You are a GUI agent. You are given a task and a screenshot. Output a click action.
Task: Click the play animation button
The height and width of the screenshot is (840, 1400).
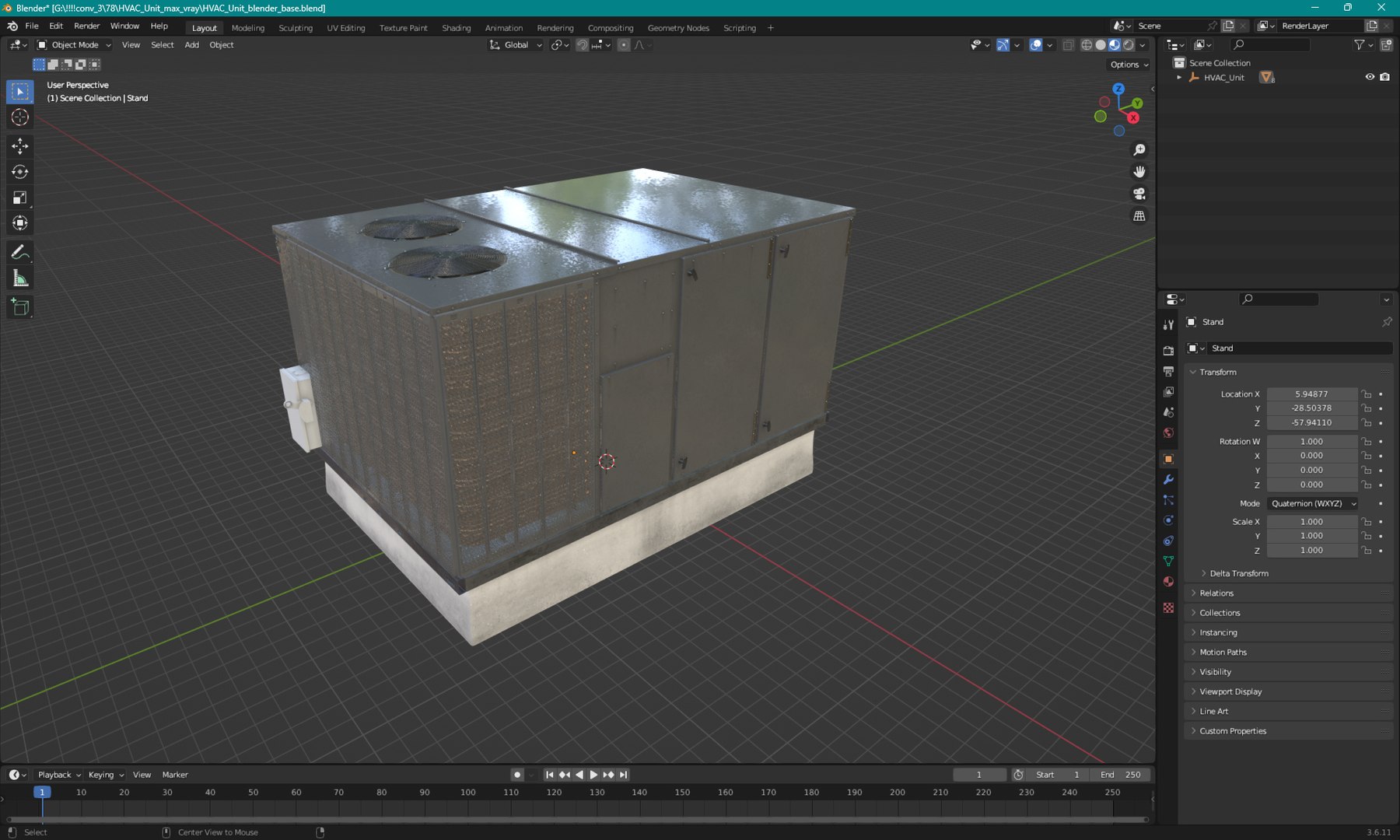(x=593, y=775)
